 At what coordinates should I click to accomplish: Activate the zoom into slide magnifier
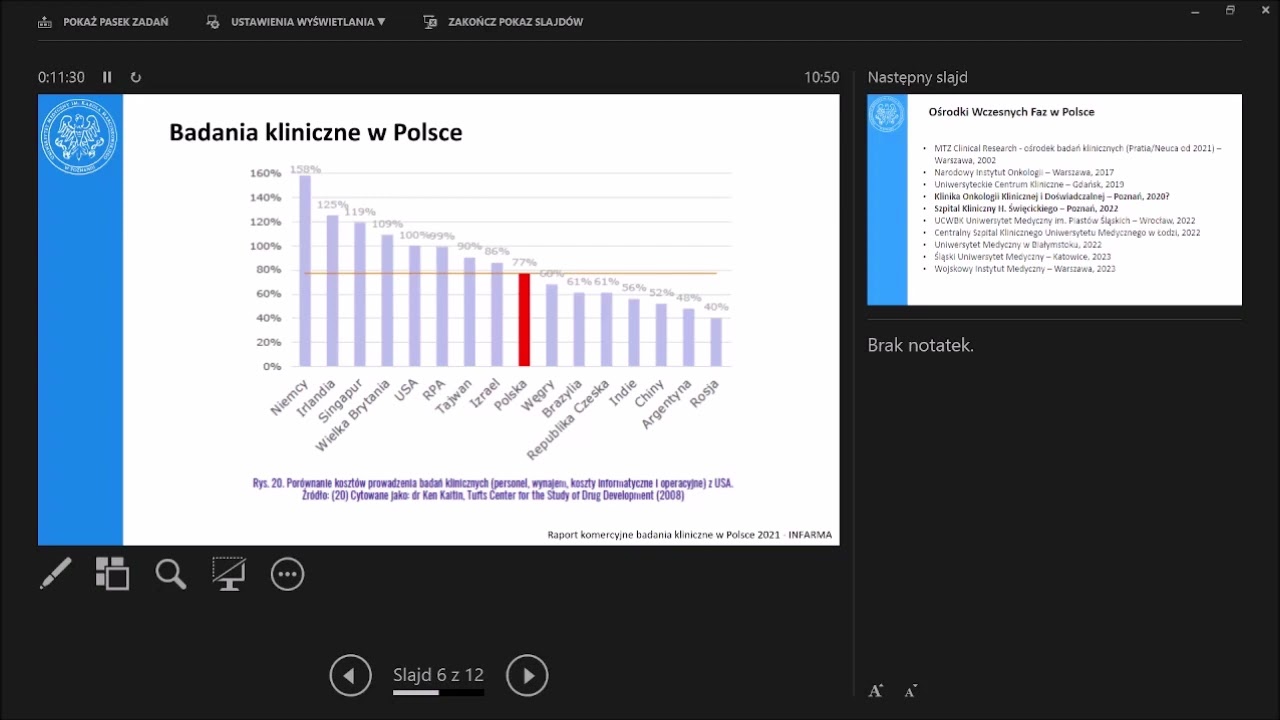(171, 573)
